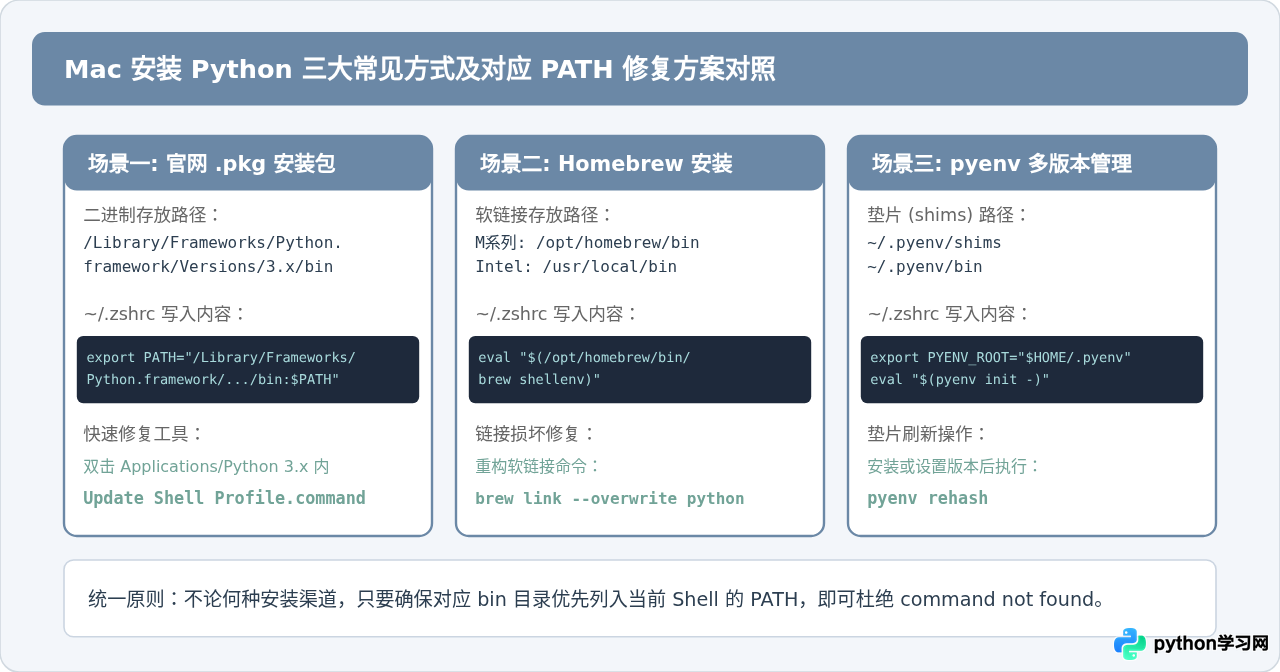Click the PYENV_ROOT code block
Image resolution: width=1280 pixels, height=672 pixels.
pos(1032,369)
